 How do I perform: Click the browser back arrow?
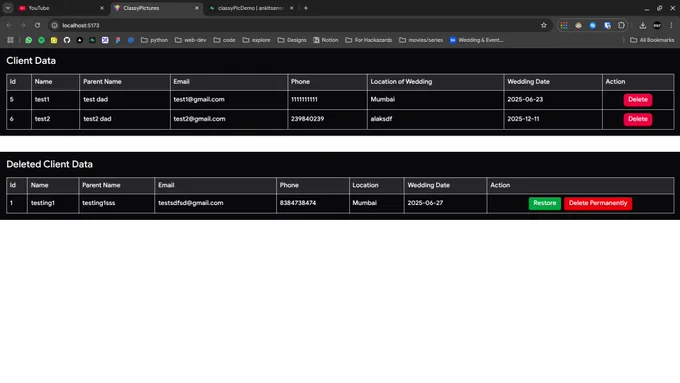(x=9, y=26)
